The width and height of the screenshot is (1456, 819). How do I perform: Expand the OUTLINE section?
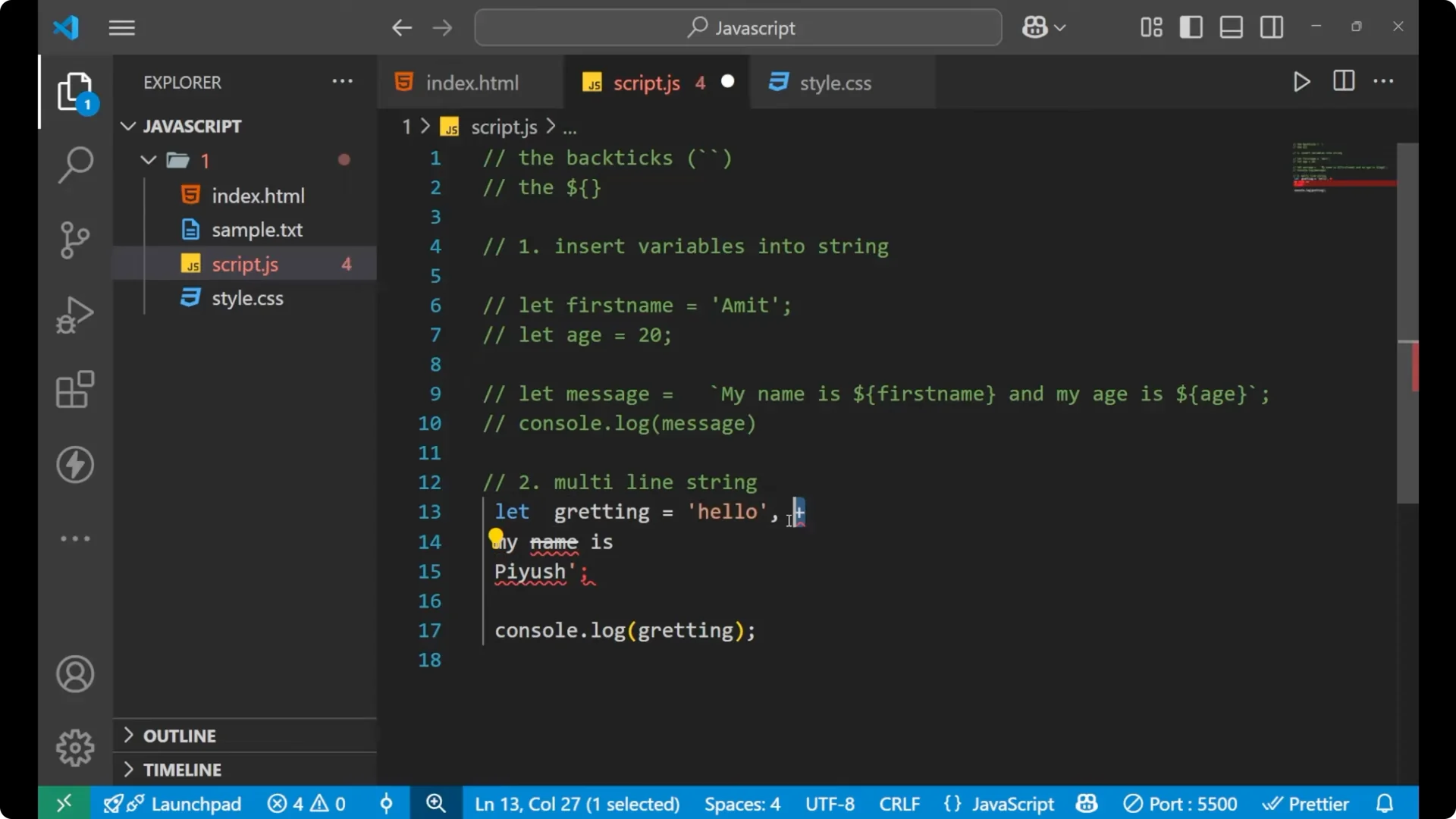pos(180,735)
